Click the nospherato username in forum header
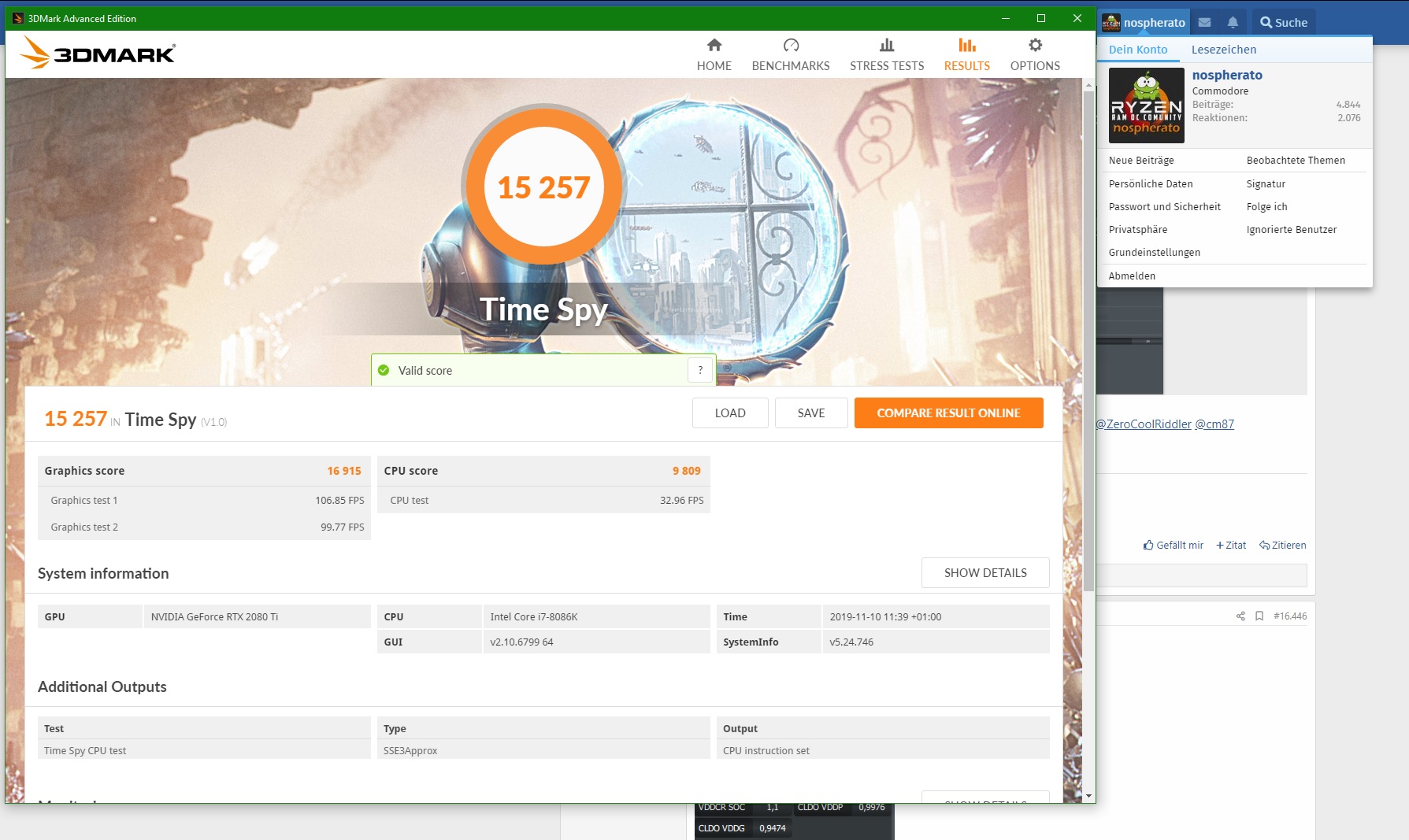 (x=1154, y=23)
